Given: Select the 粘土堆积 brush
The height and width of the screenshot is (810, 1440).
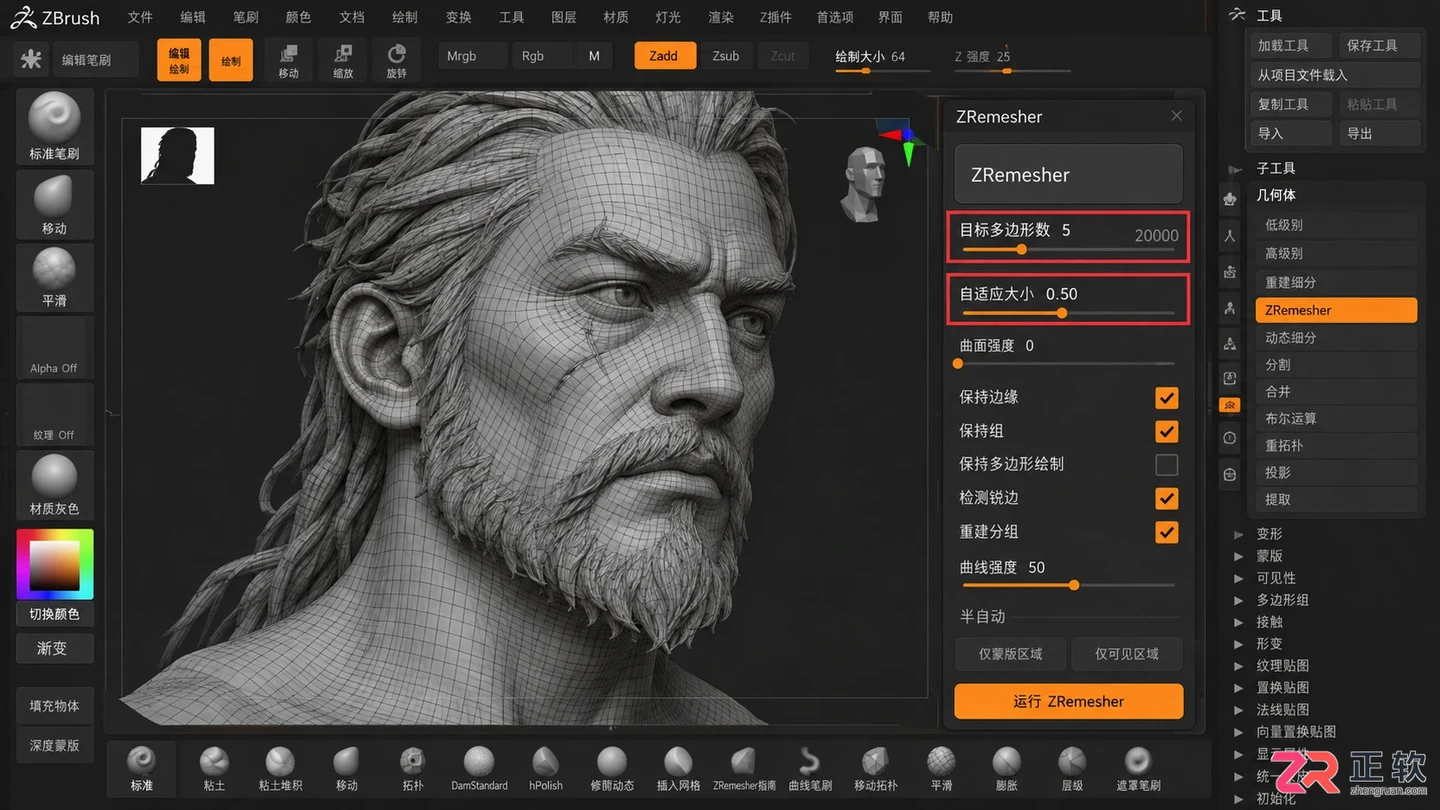Looking at the screenshot, I should pos(280,768).
